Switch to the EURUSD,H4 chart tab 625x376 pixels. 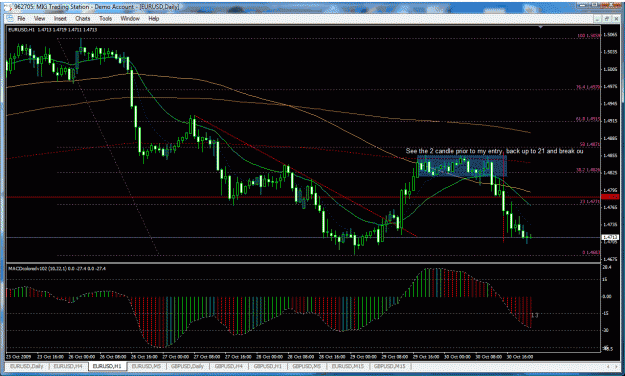click(68, 366)
